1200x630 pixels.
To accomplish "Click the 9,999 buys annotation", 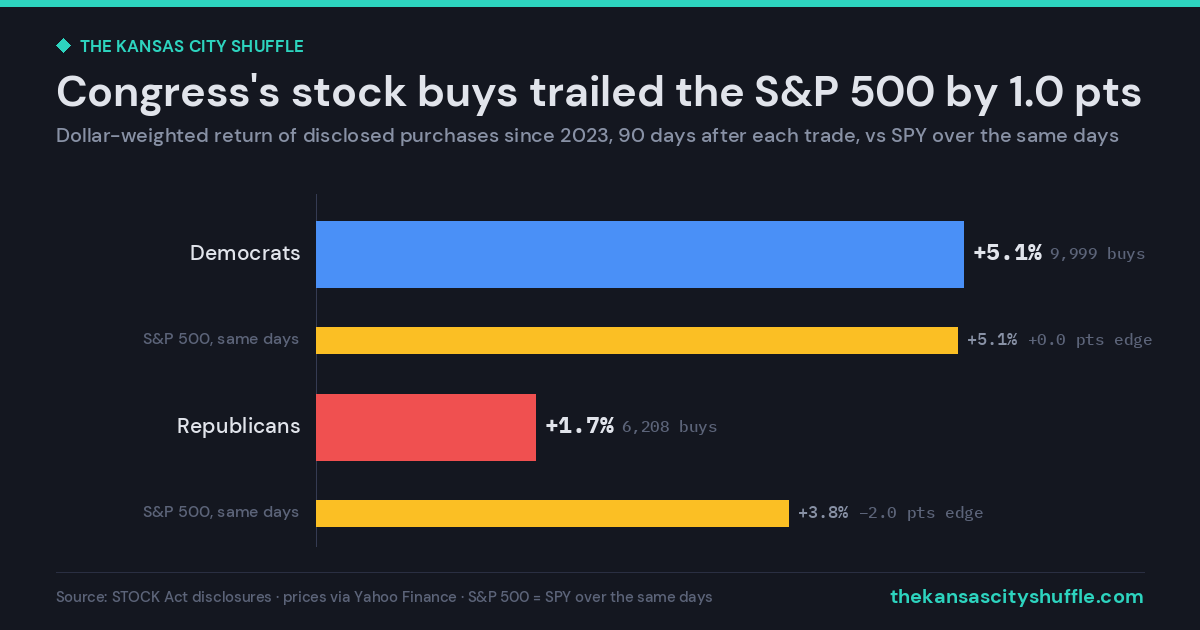I will [1097, 254].
